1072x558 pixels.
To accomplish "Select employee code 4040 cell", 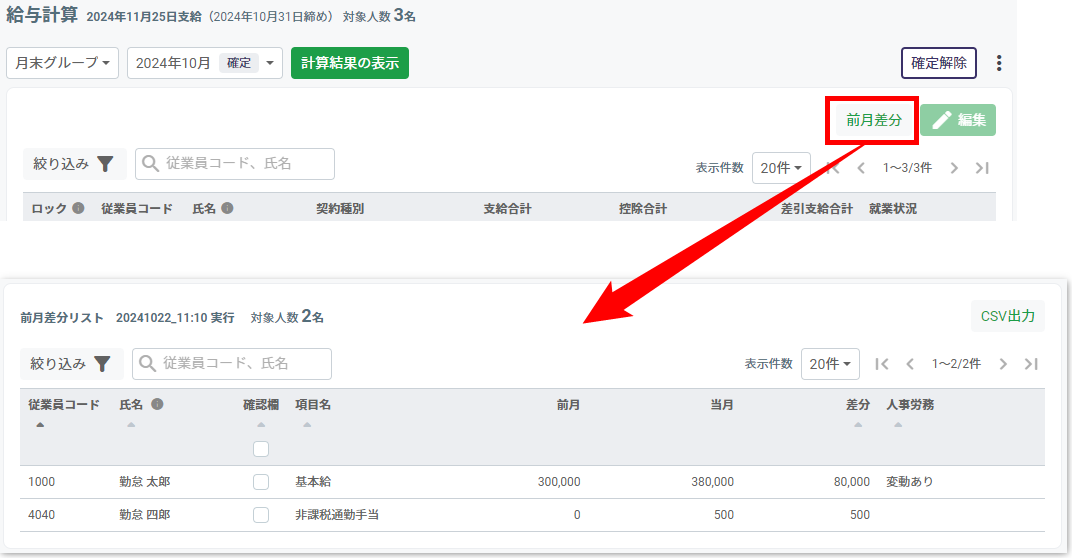I will click(x=42, y=515).
